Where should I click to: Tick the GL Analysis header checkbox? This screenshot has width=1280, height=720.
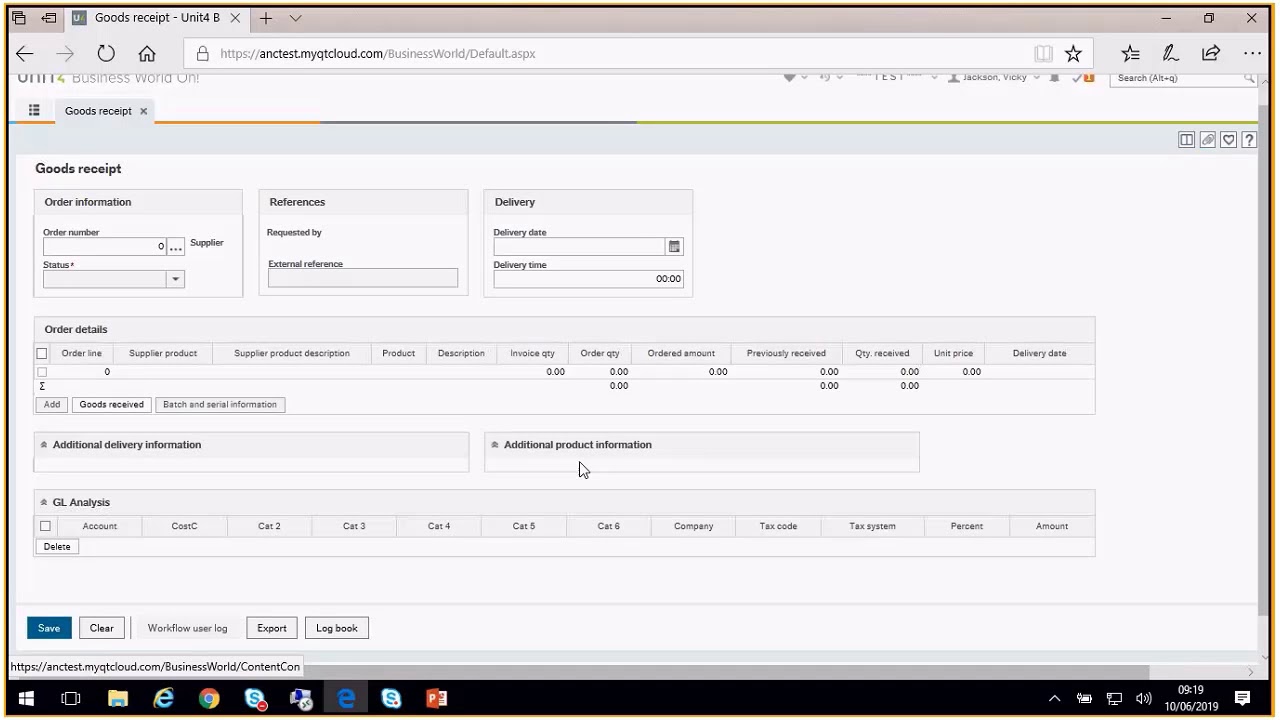pyautogui.click(x=45, y=526)
